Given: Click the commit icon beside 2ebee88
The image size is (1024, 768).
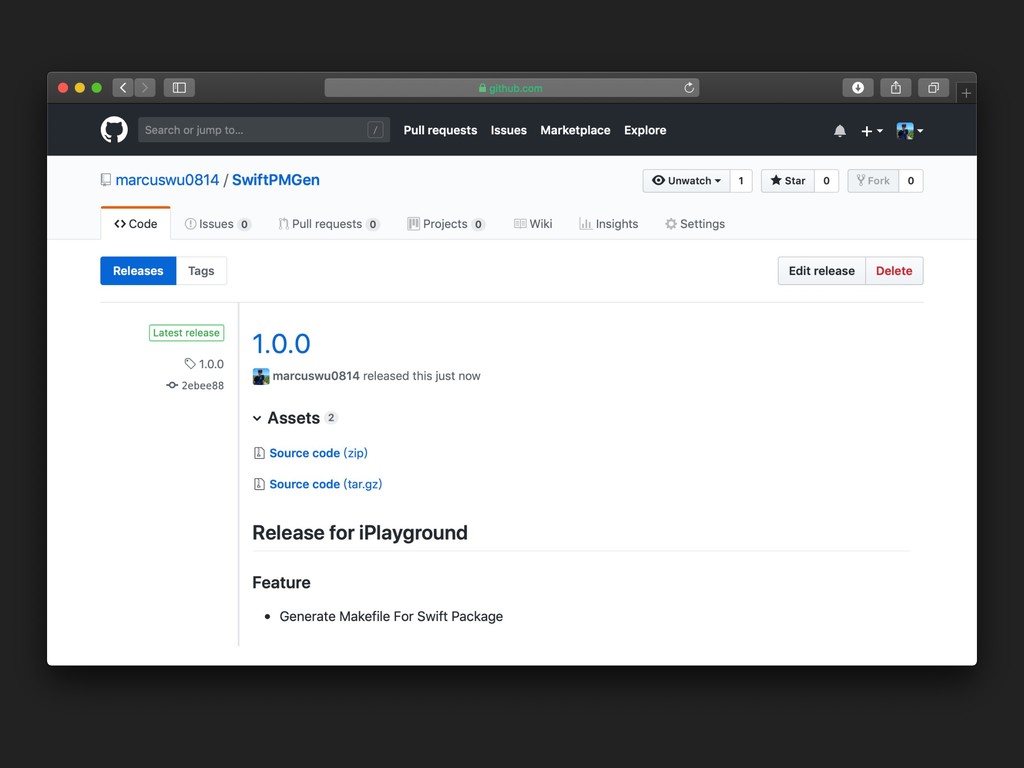Looking at the screenshot, I should (x=172, y=385).
